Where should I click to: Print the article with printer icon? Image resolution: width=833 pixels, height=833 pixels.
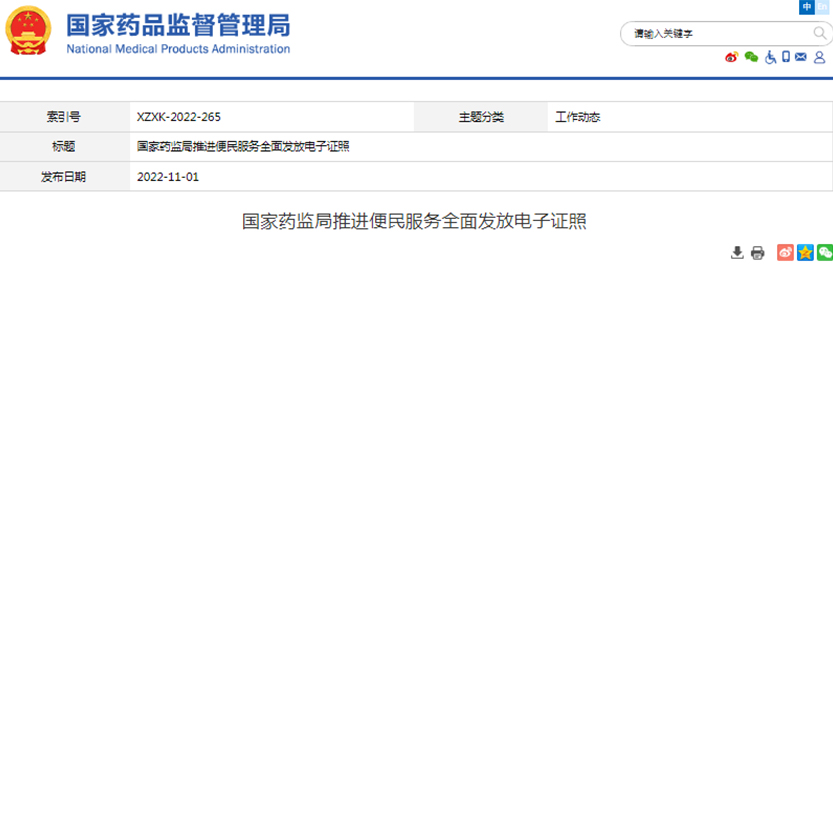pos(758,253)
